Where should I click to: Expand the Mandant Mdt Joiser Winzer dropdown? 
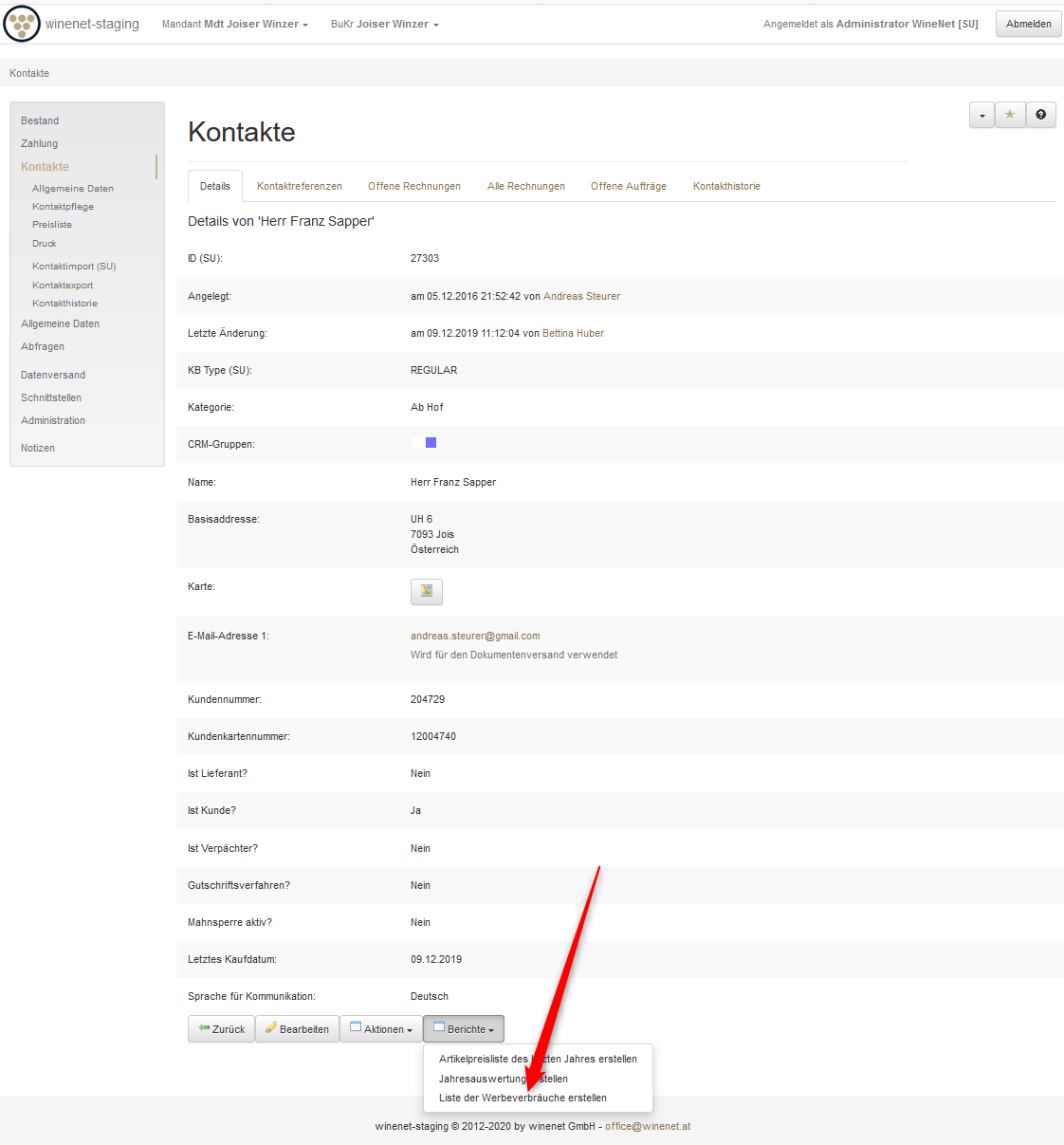(x=234, y=25)
